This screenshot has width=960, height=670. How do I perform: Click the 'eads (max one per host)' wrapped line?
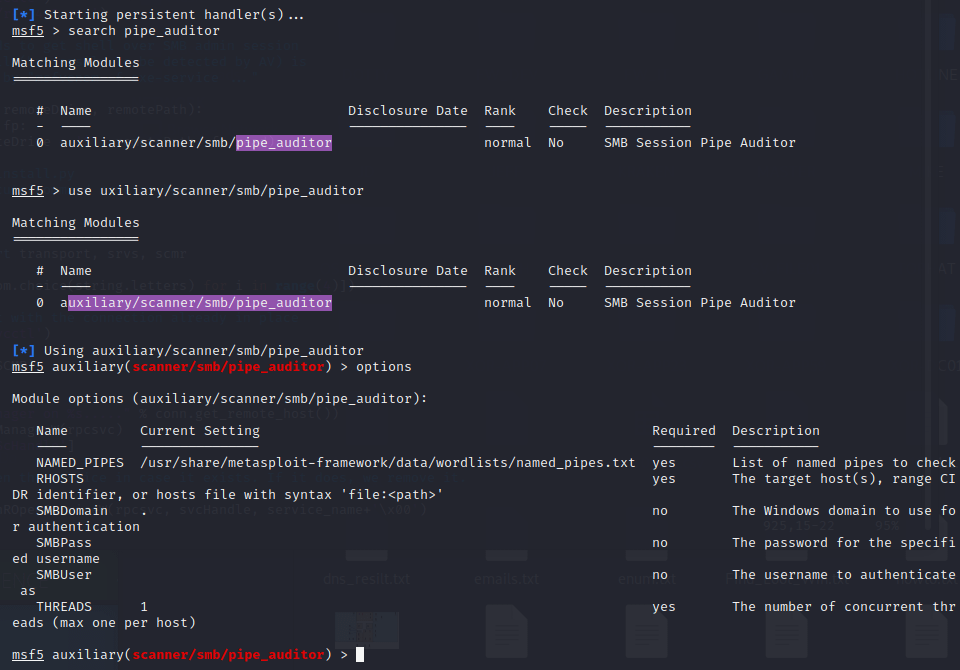coord(103,623)
